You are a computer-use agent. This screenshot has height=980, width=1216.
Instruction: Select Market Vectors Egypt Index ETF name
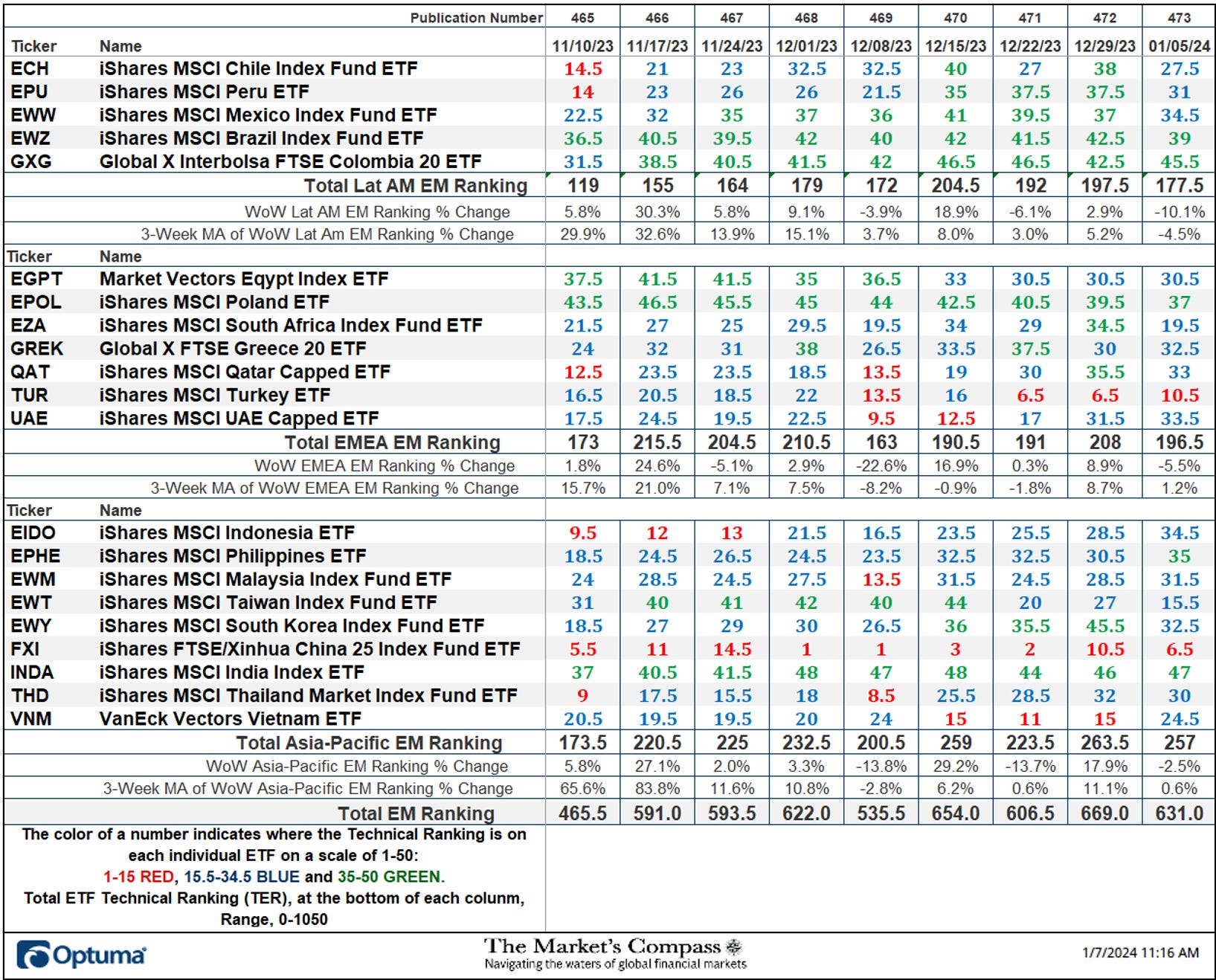pyautogui.click(x=244, y=279)
